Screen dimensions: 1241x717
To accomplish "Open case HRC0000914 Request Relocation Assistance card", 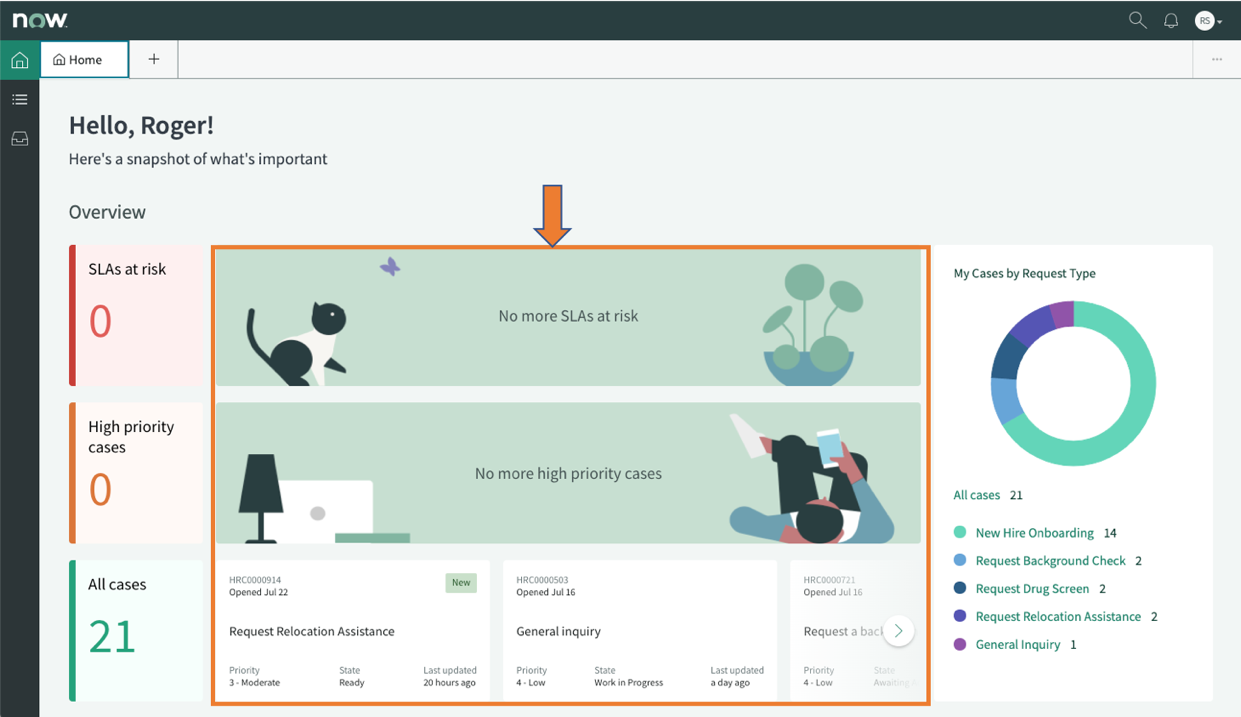I will [353, 630].
